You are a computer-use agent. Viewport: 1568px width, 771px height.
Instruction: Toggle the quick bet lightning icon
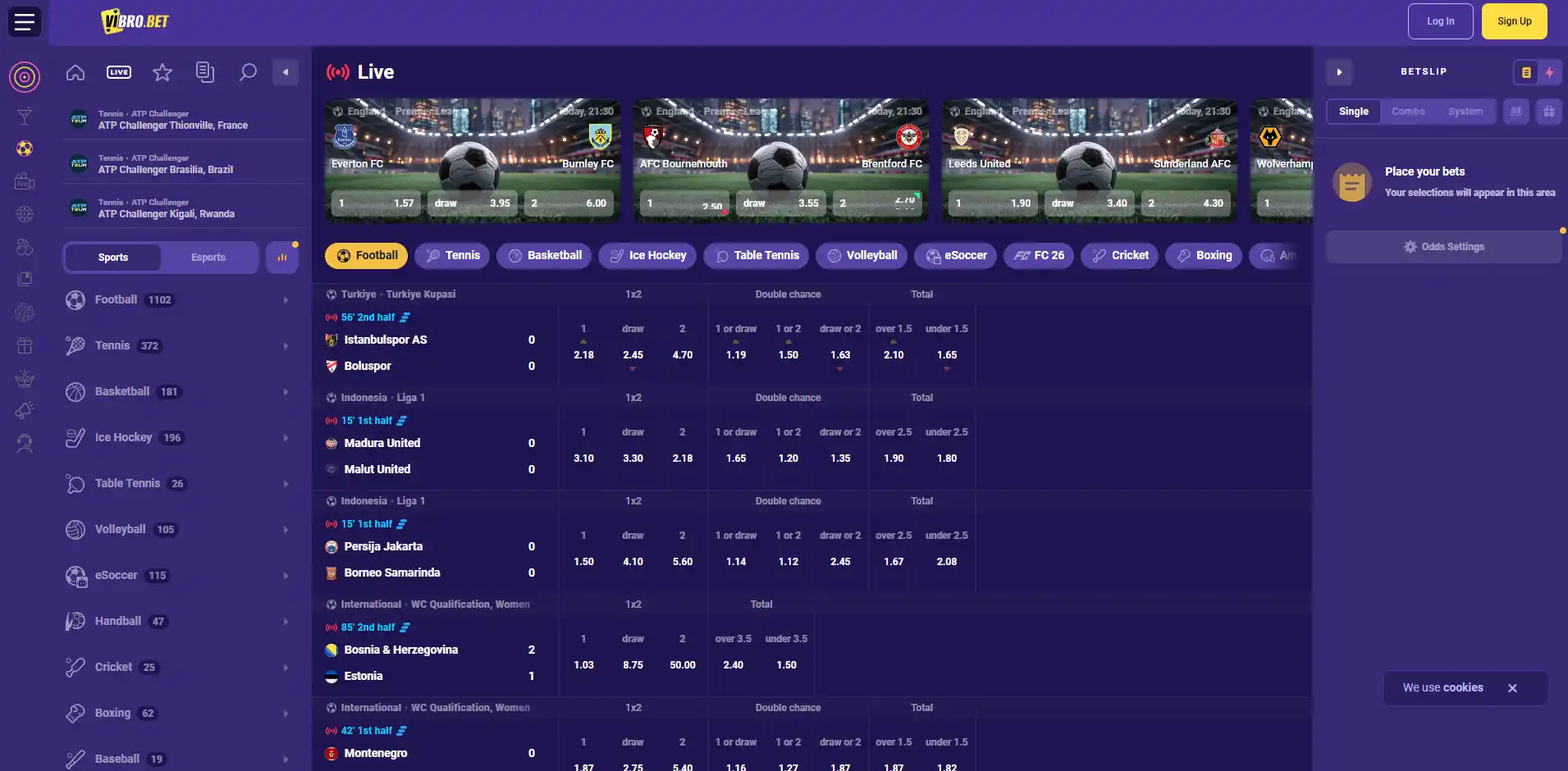click(x=1550, y=72)
